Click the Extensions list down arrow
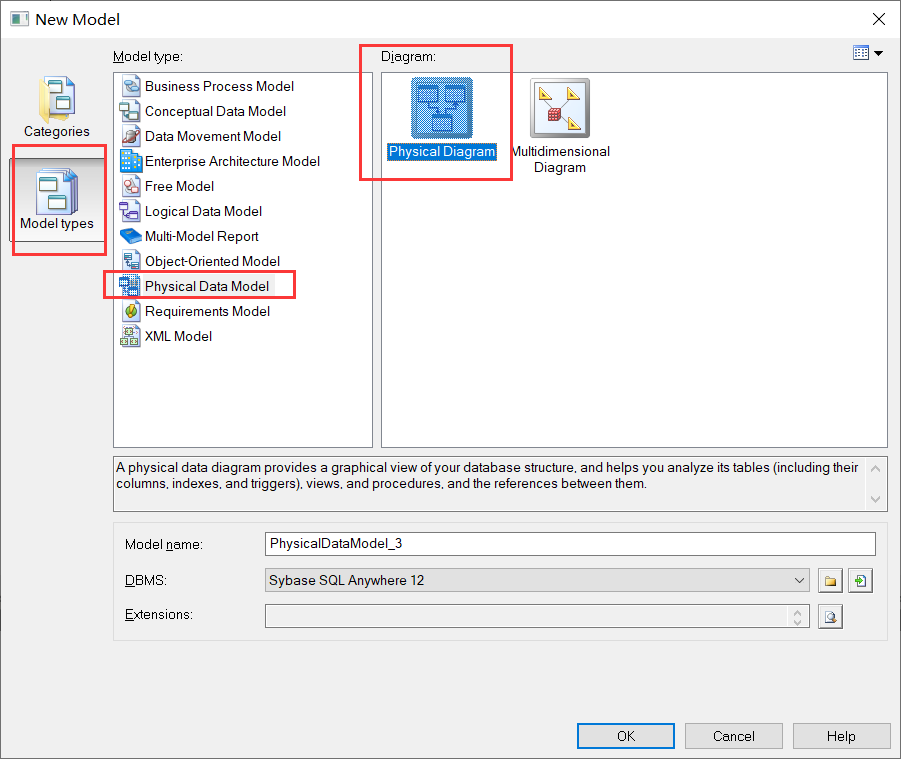The image size is (901, 759). [x=798, y=622]
